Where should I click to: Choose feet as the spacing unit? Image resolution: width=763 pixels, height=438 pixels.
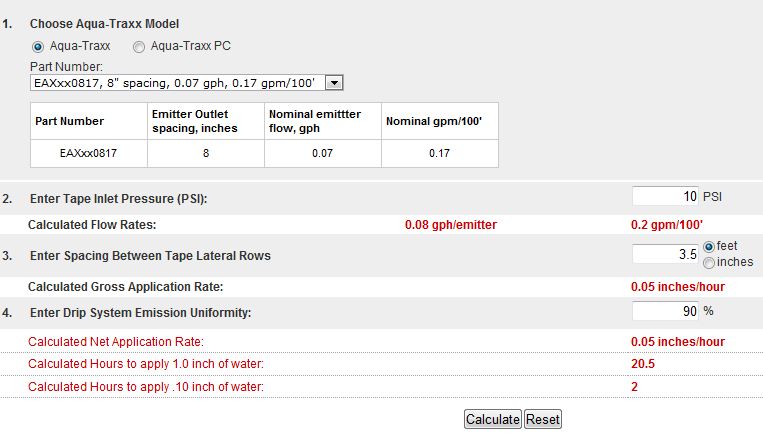(x=709, y=247)
